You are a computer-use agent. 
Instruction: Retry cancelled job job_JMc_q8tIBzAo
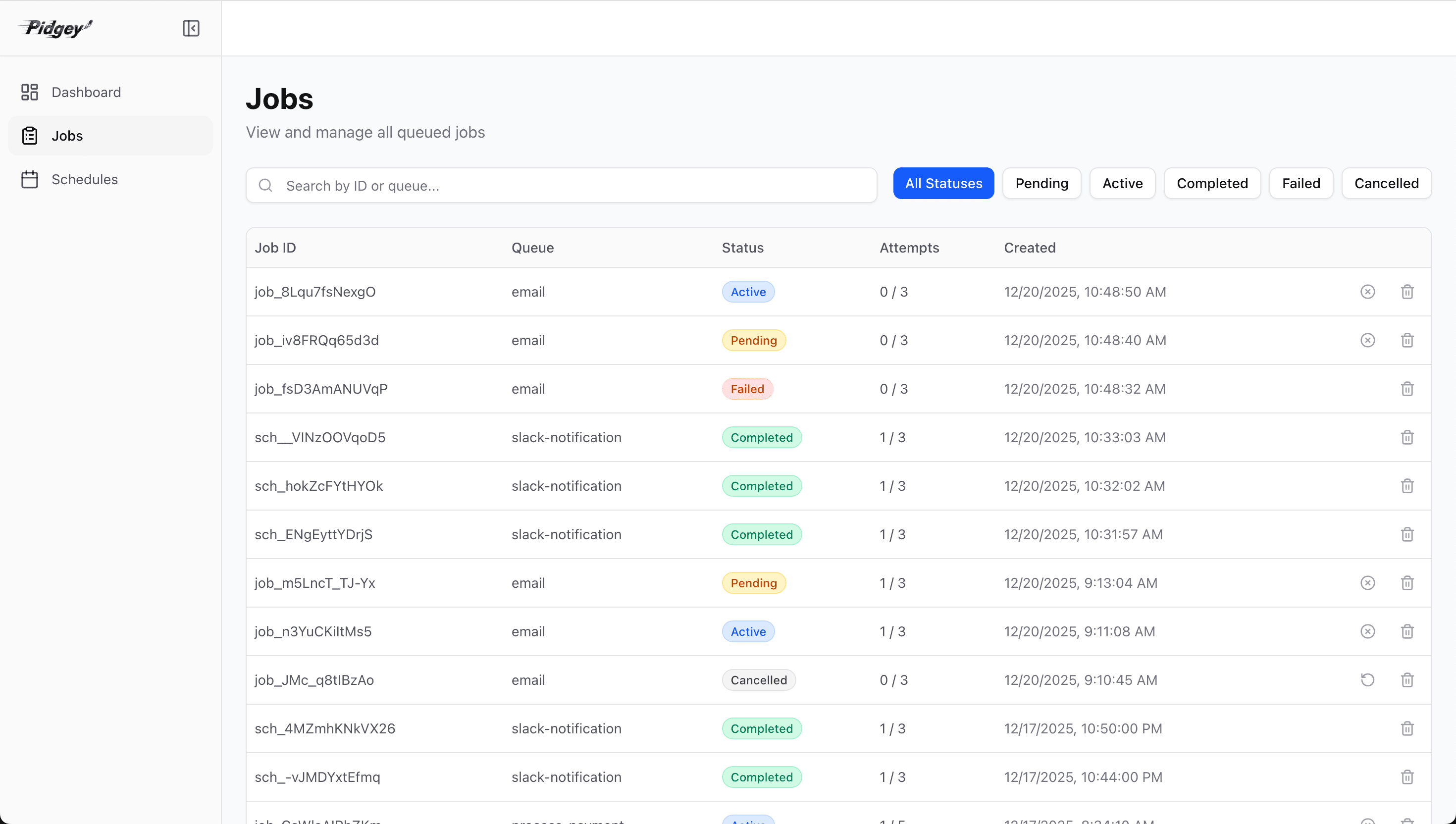point(1367,680)
